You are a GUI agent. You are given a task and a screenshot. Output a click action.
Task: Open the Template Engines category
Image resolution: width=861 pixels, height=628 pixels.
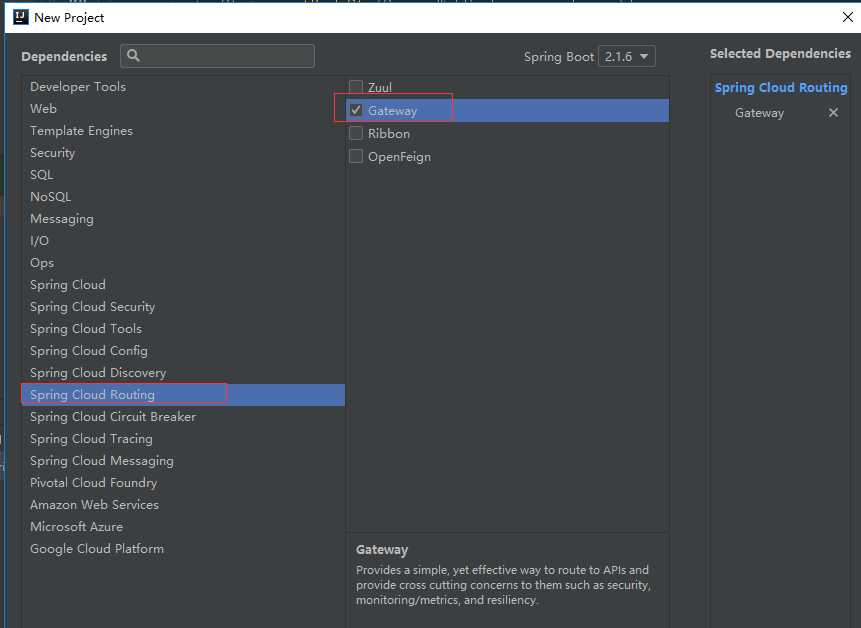pos(183,131)
